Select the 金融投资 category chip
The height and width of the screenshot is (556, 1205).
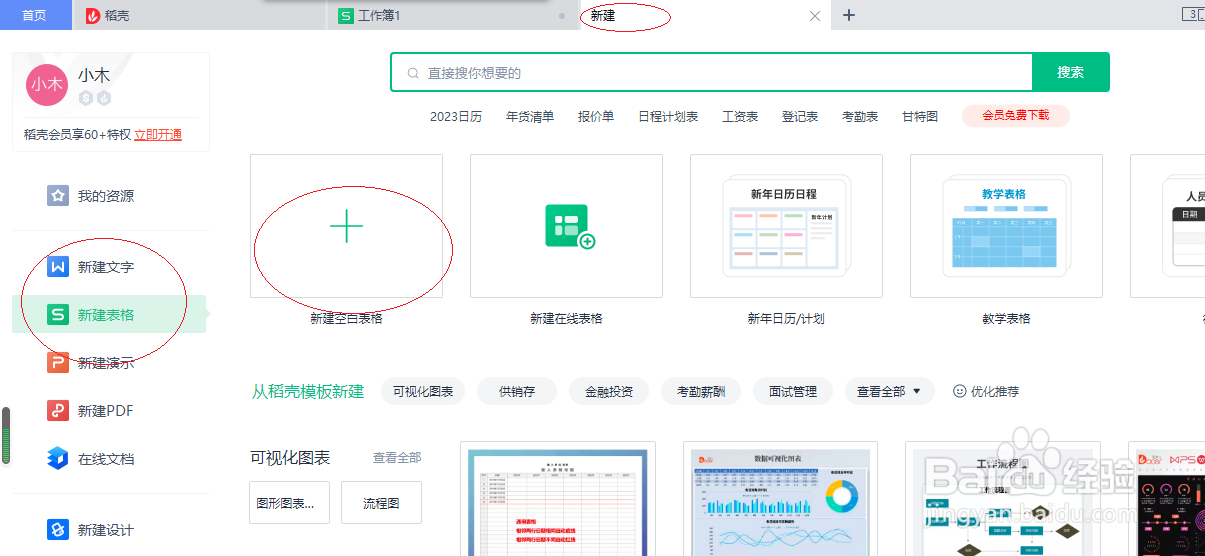coord(609,391)
